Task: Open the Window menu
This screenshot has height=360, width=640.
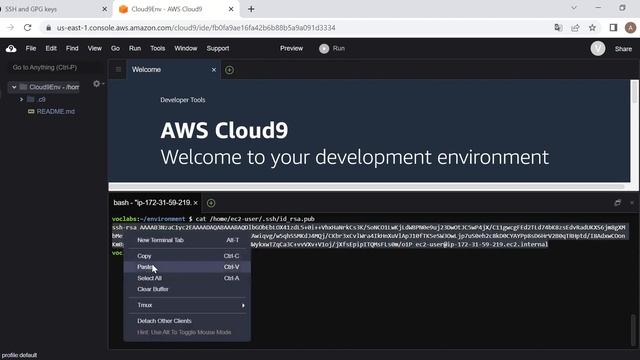Action: [x=186, y=48]
